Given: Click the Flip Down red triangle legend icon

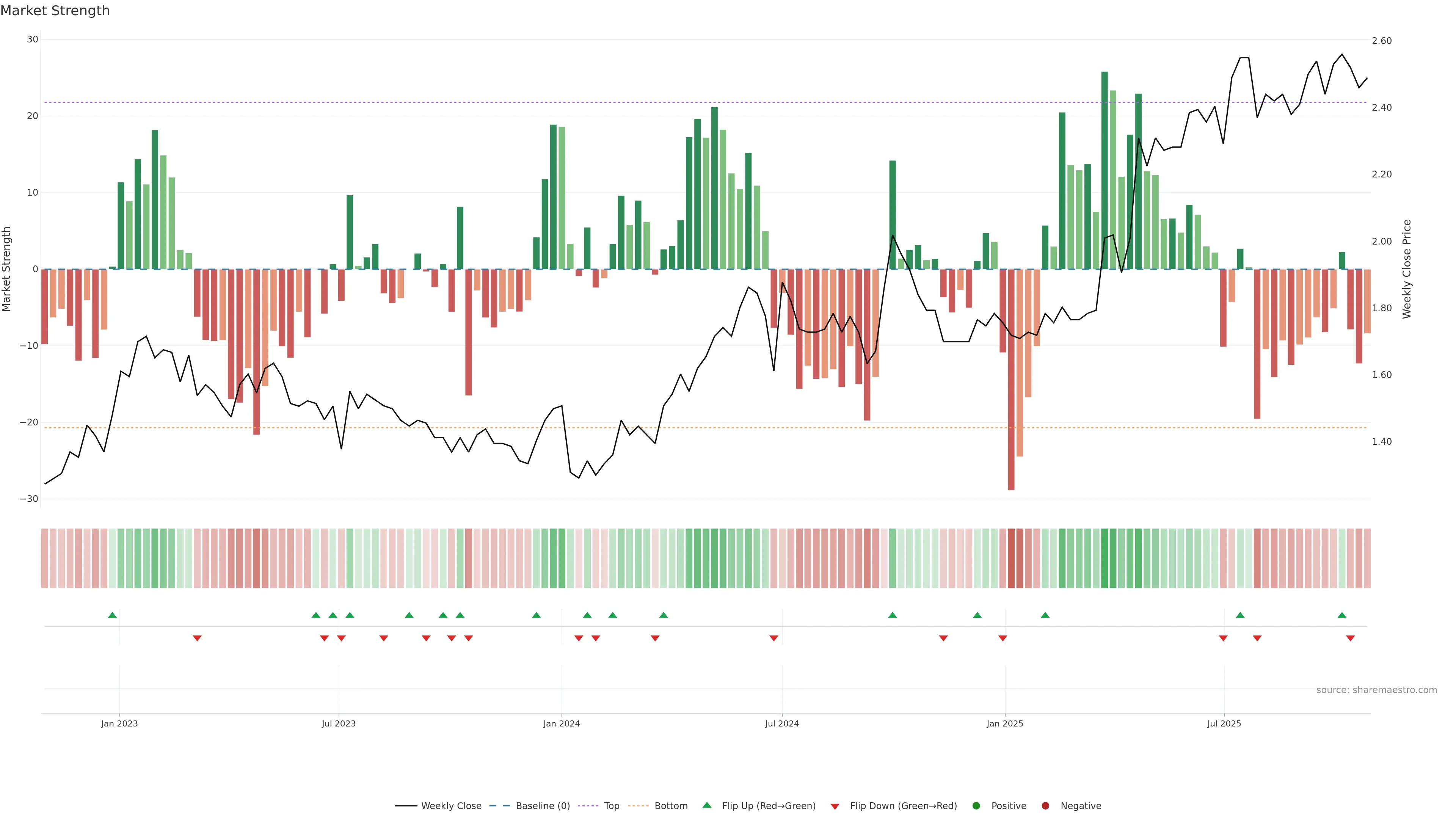Looking at the screenshot, I should pos(835,806).
